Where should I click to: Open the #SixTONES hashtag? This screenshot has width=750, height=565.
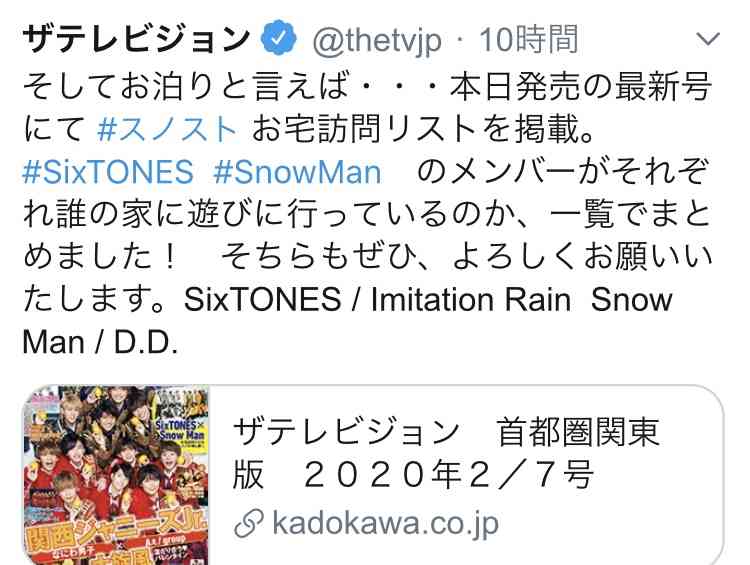coord(108,172)
